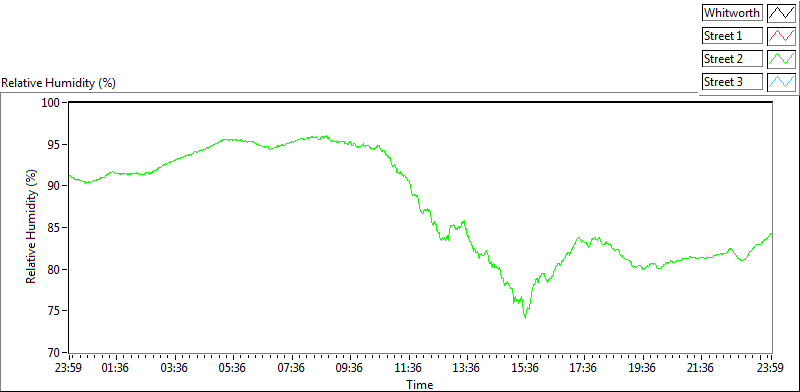
Task: Click the chart title Relative Humidity (%)
Action: (x=59, y=83)
